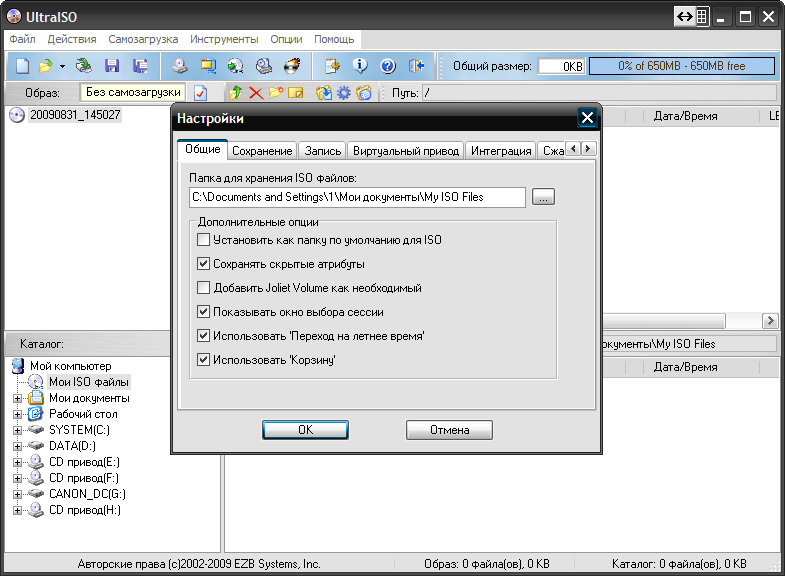
Task: Click the Up folder green arrow icon
Action: point(235,93)
